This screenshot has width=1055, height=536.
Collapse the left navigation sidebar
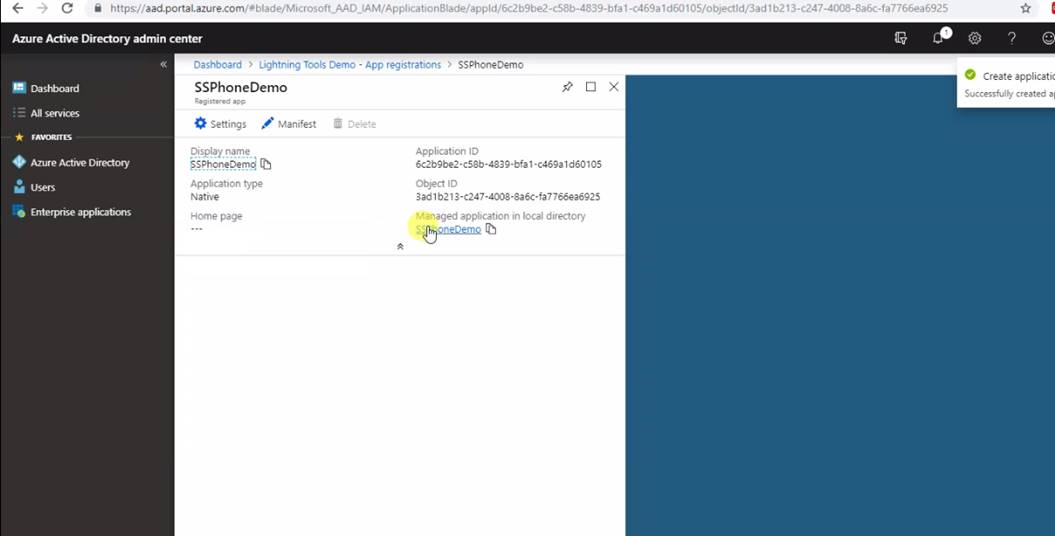[163, 65]
